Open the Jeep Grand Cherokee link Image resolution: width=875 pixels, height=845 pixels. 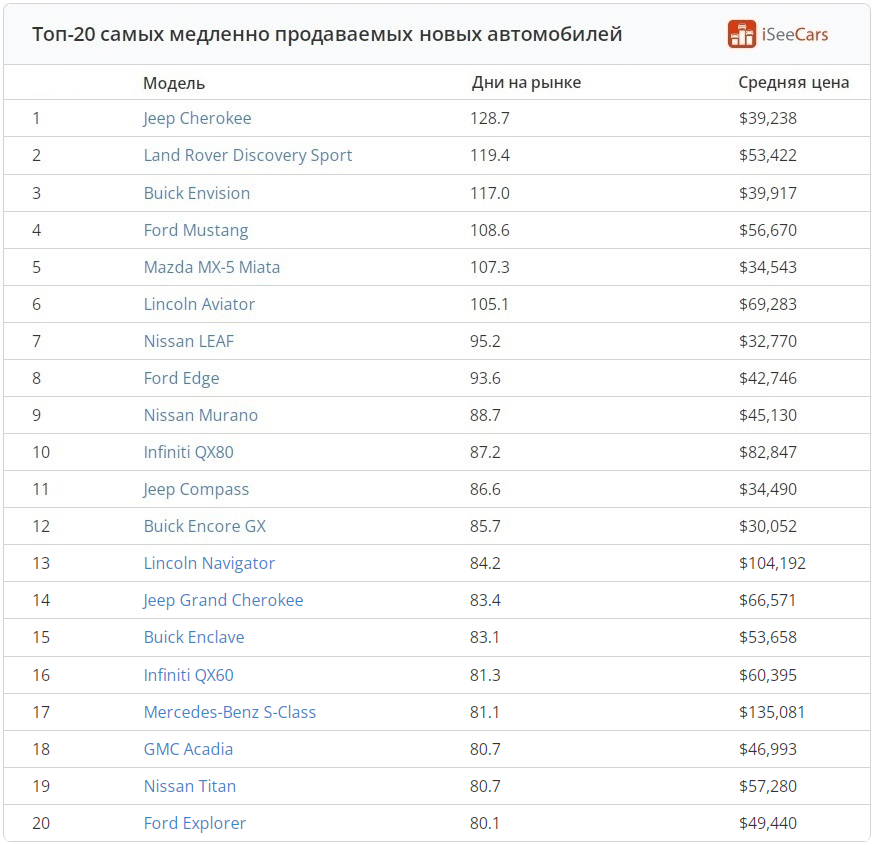coord(223,601)
